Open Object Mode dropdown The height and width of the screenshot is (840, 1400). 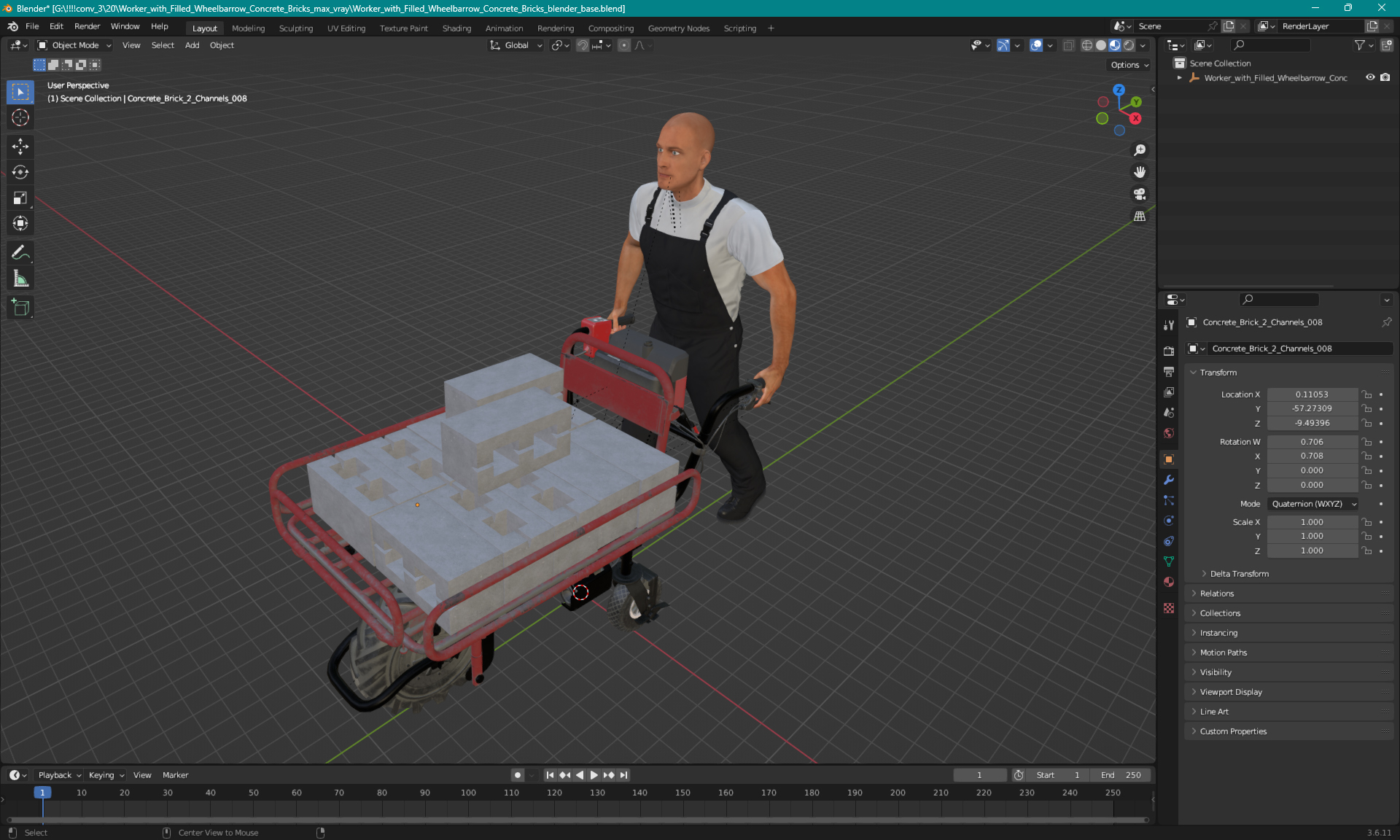click(74, 45)
